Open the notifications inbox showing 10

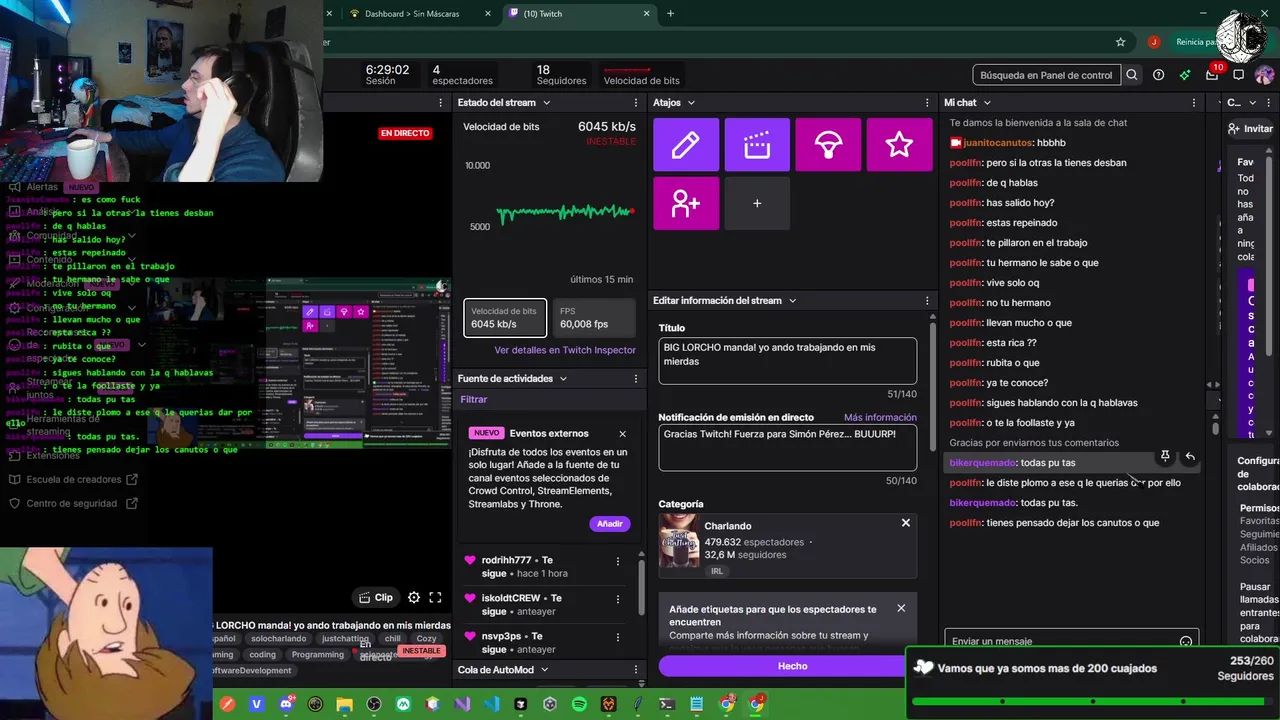click(x=1212, y=75)
